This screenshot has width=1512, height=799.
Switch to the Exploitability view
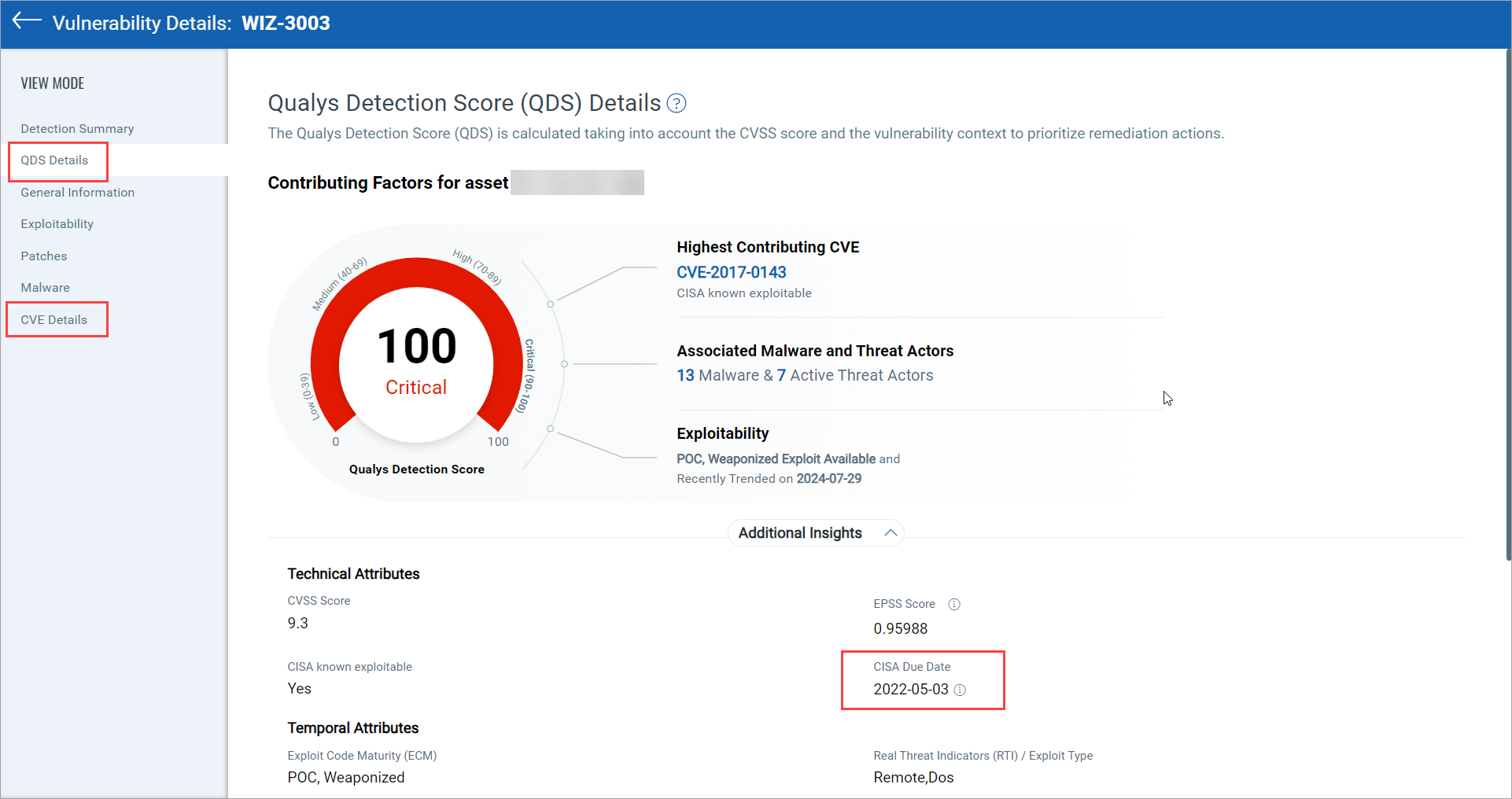pos(57,224)
